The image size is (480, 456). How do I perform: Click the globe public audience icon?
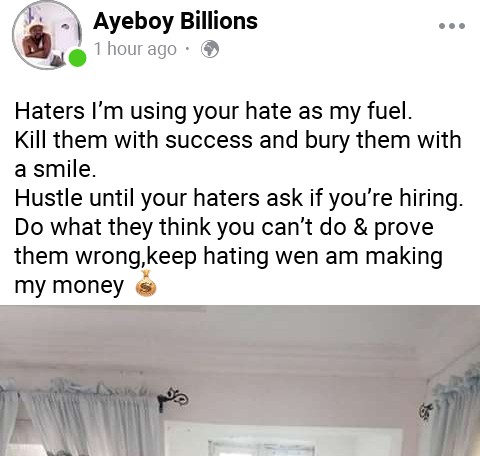[x=210, y=49]
